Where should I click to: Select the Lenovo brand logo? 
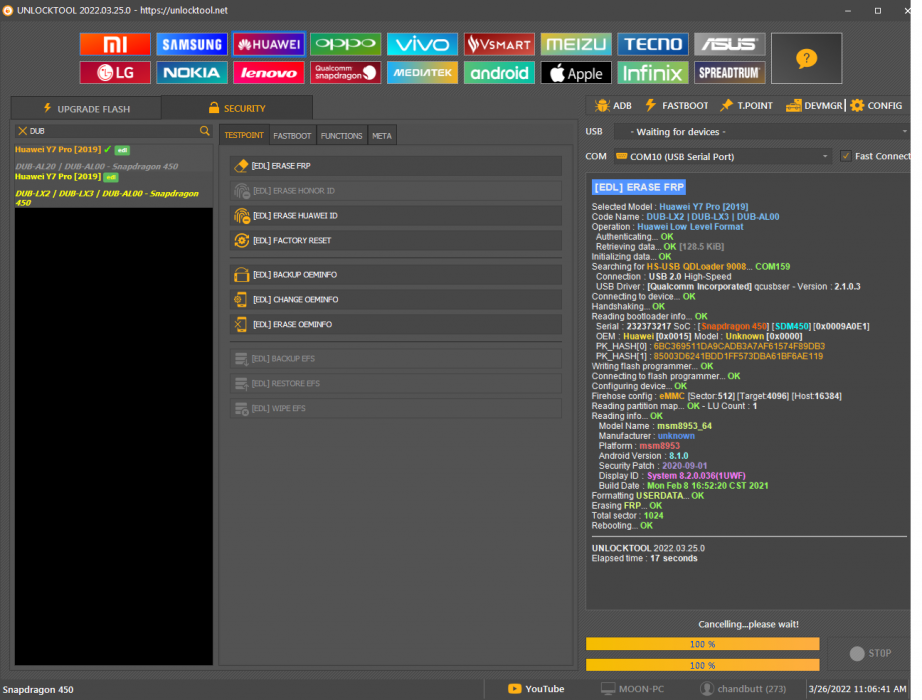pyautogui.click(x=269, y=72)
